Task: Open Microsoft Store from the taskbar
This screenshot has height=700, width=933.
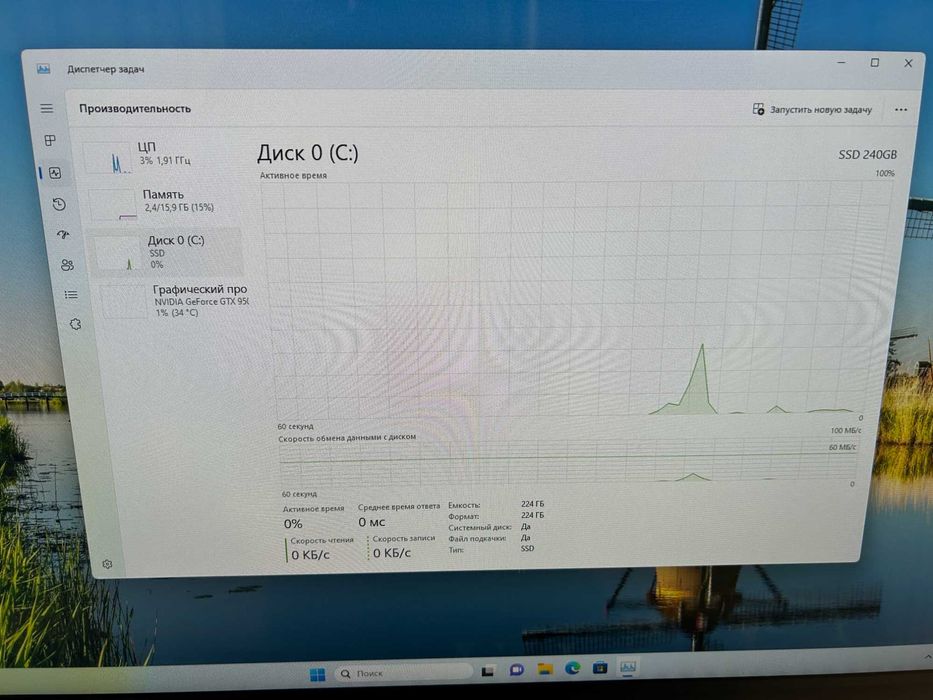Action: pyautogui.click(x=600, y=667)
